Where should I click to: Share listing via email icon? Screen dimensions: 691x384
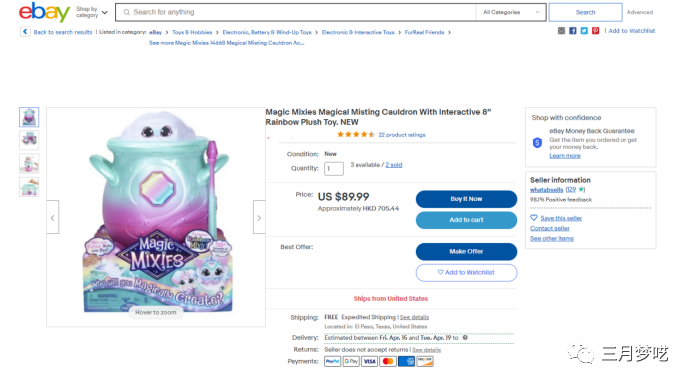click(561, 31)
